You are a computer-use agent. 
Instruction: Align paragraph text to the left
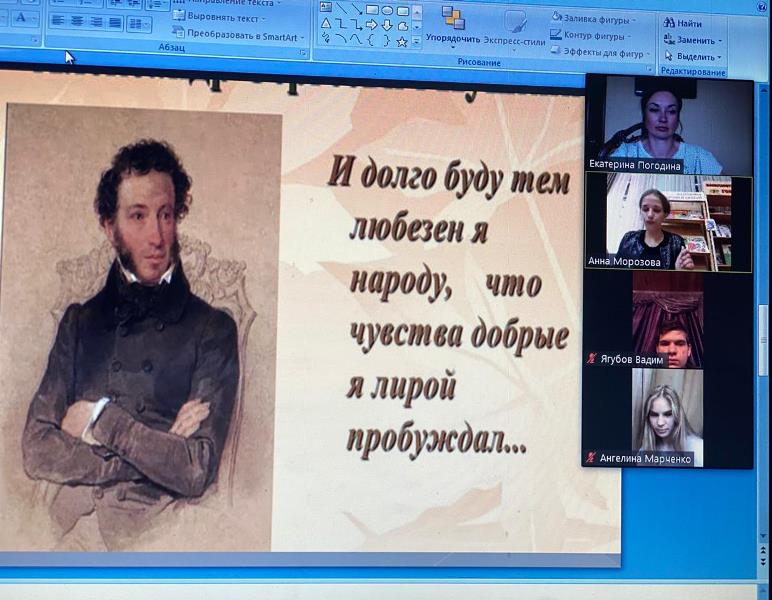click(x=59, y=21)
